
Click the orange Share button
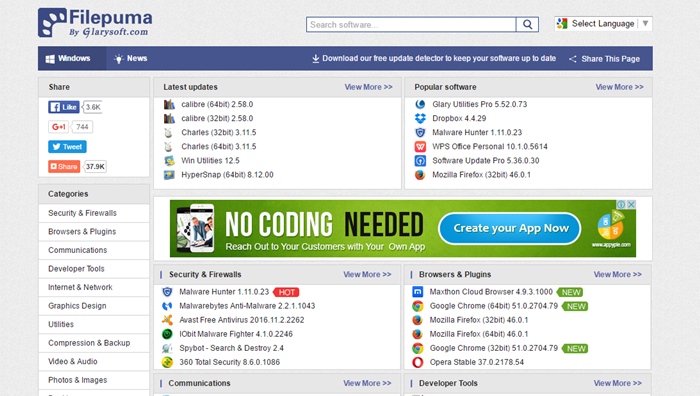click(x=64, y=167)
